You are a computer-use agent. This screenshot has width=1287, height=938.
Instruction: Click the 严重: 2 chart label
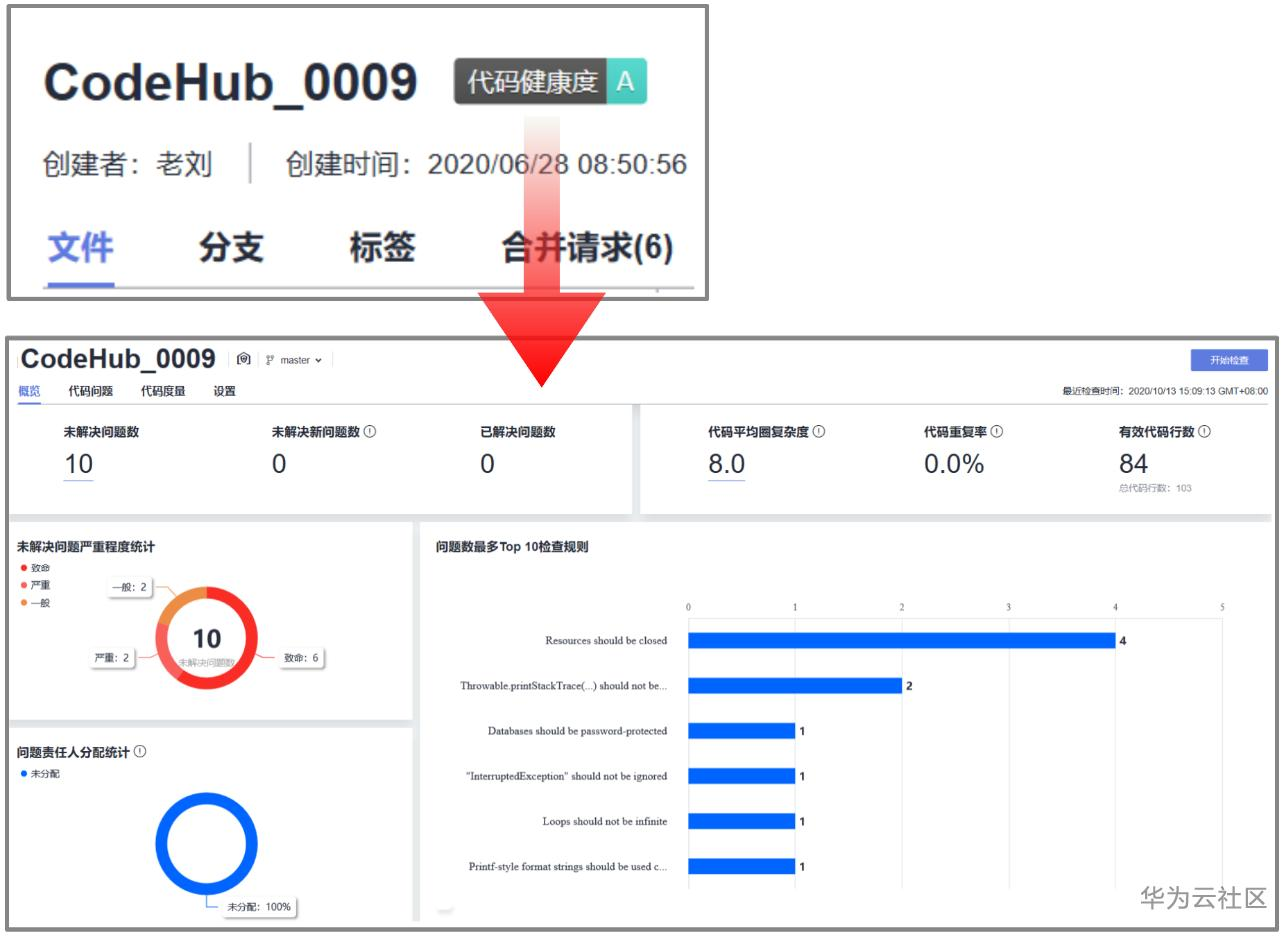click(x=112, y=659)
